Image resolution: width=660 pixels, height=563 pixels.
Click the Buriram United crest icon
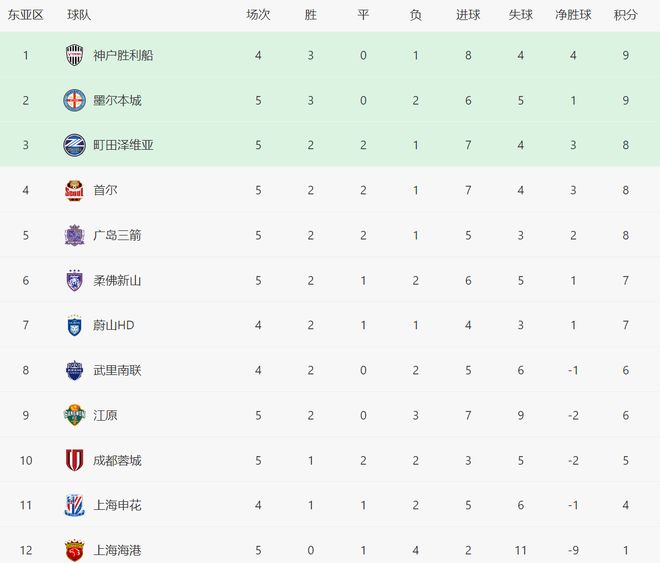coord(75,370)
